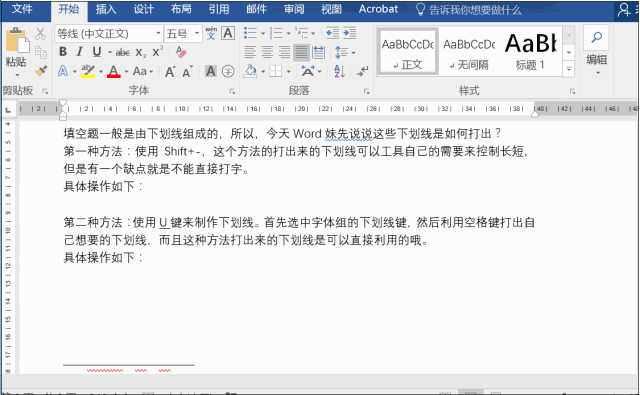Click the Cut scissors icon

pos(40,34)
